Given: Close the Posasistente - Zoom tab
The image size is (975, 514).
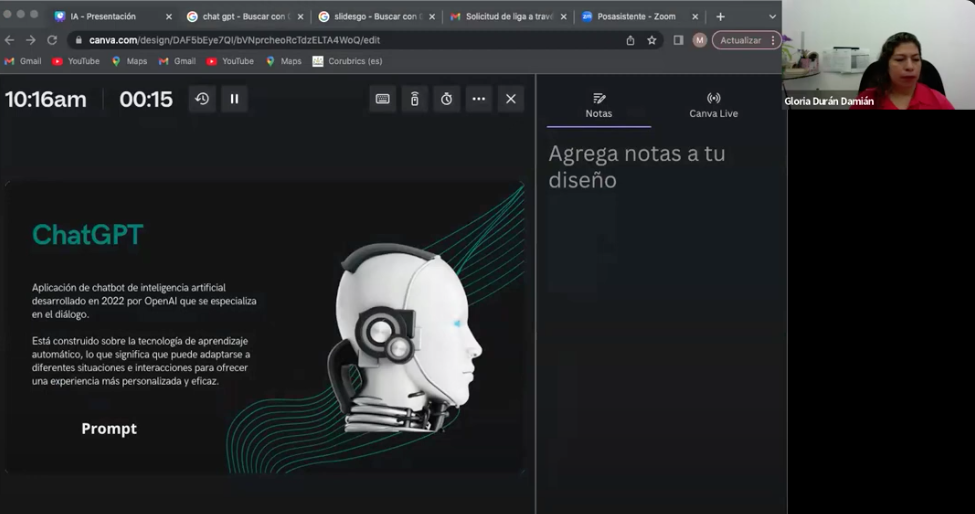Looking at the screenshot, I should (x=695, y=17).
